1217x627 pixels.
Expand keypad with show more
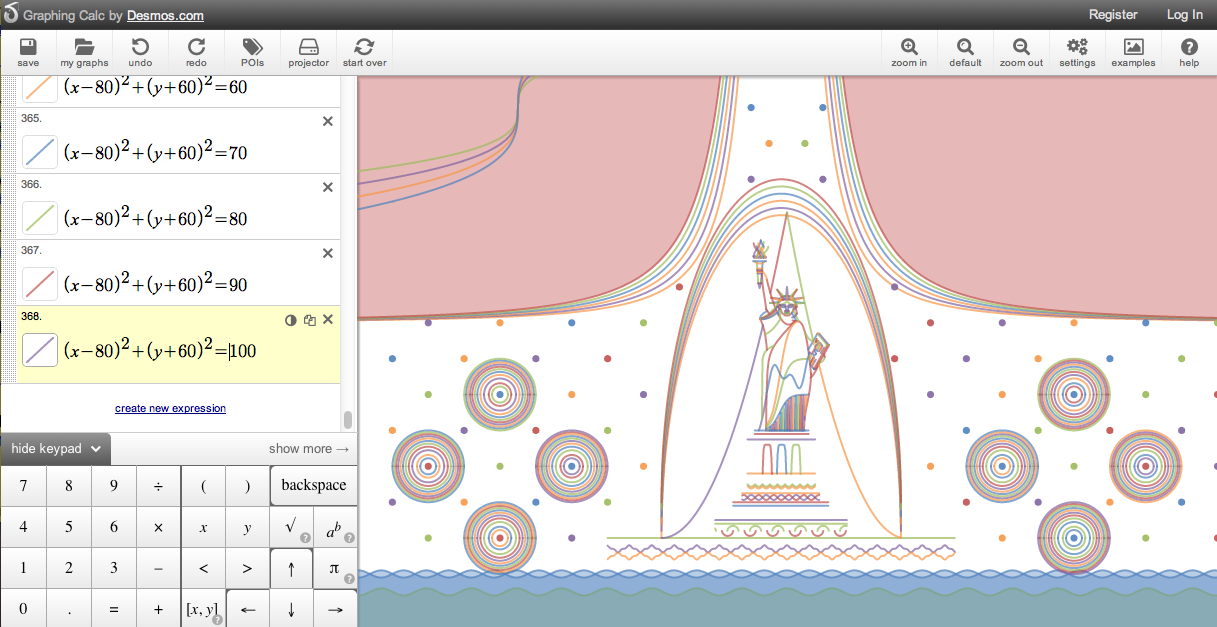(309, 449)
